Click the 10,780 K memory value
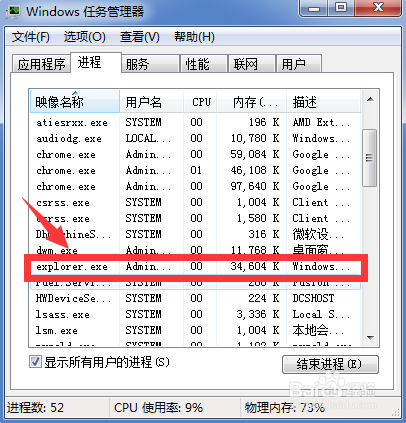The width and height of the screenshot is (406, 423). 255,138
